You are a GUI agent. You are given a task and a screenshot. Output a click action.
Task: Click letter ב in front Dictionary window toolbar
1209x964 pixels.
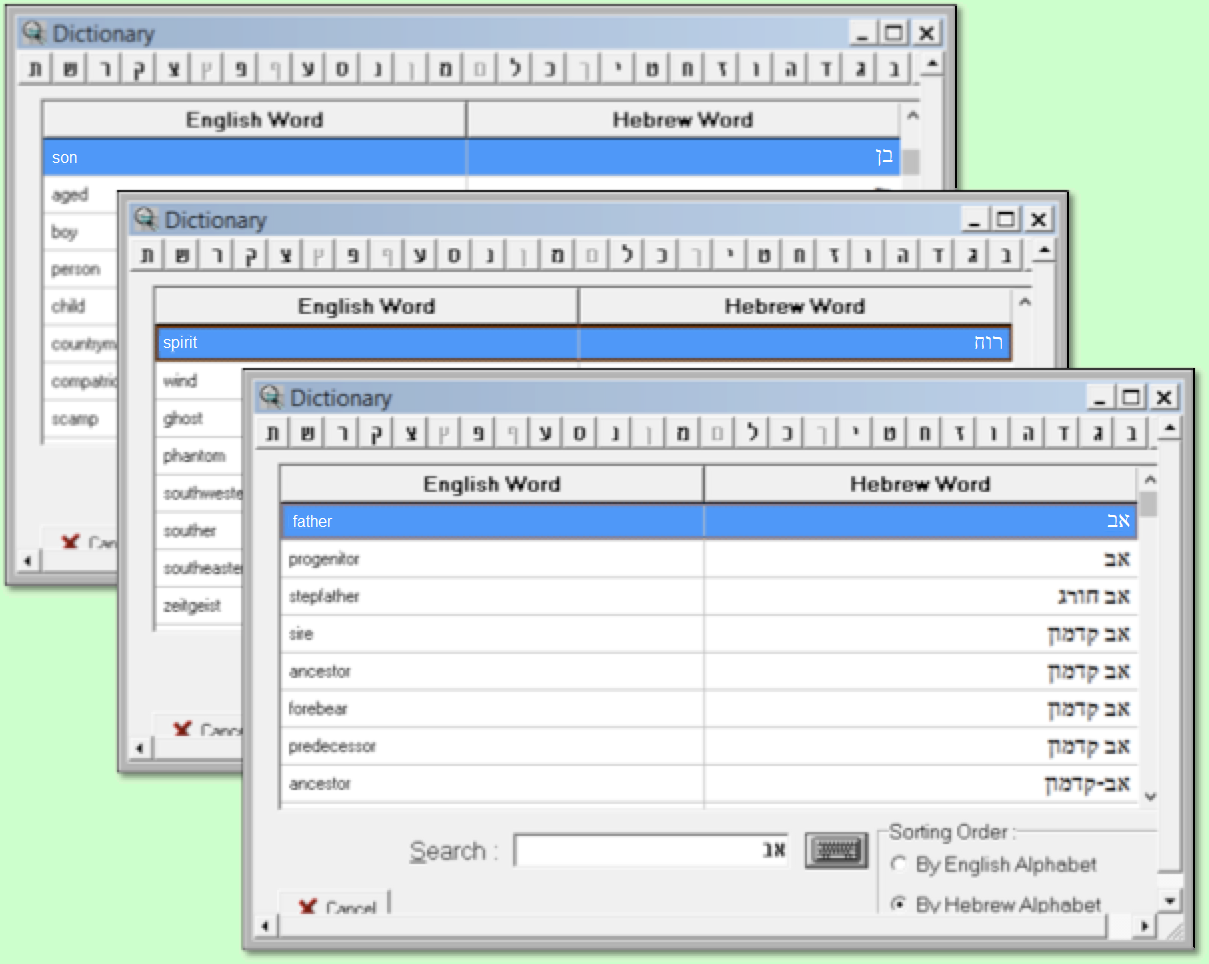coord(1130,433)
